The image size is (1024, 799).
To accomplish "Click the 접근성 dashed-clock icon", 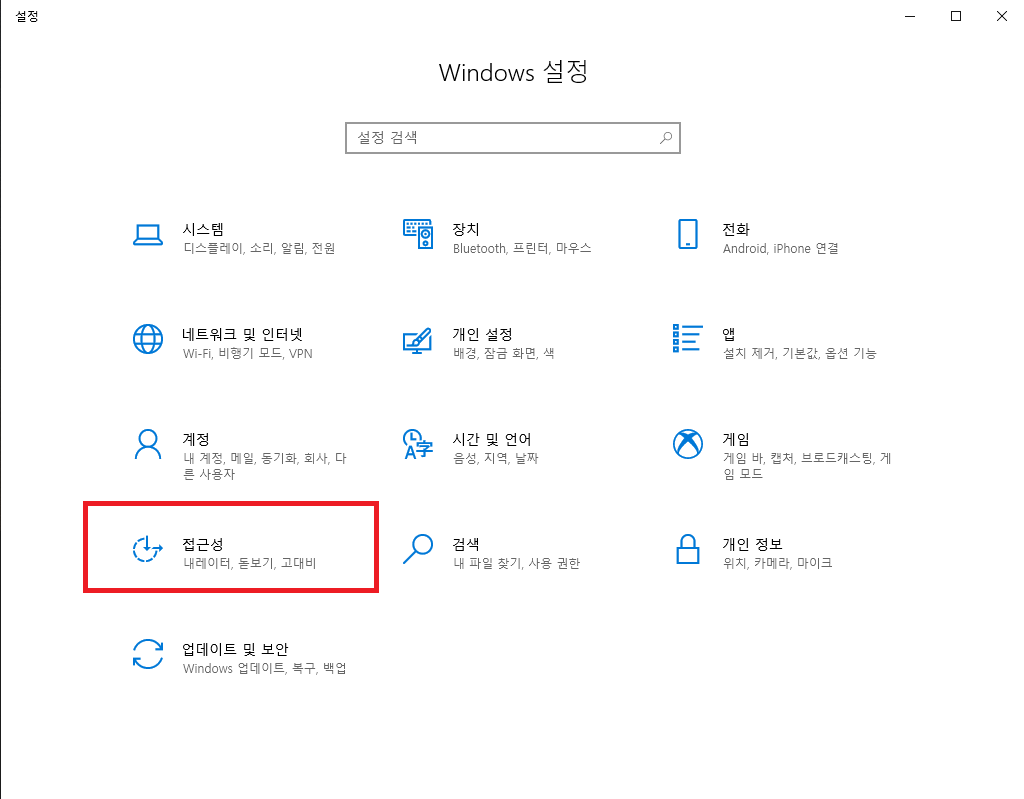I will pos(148,549).
